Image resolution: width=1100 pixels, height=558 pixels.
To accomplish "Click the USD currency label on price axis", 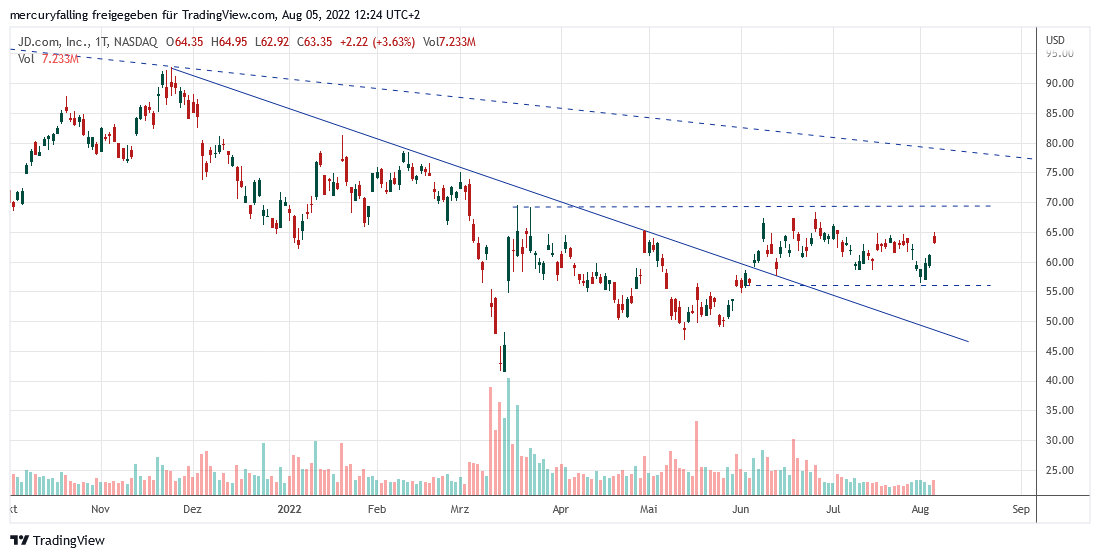I will tap(1055, 40).
